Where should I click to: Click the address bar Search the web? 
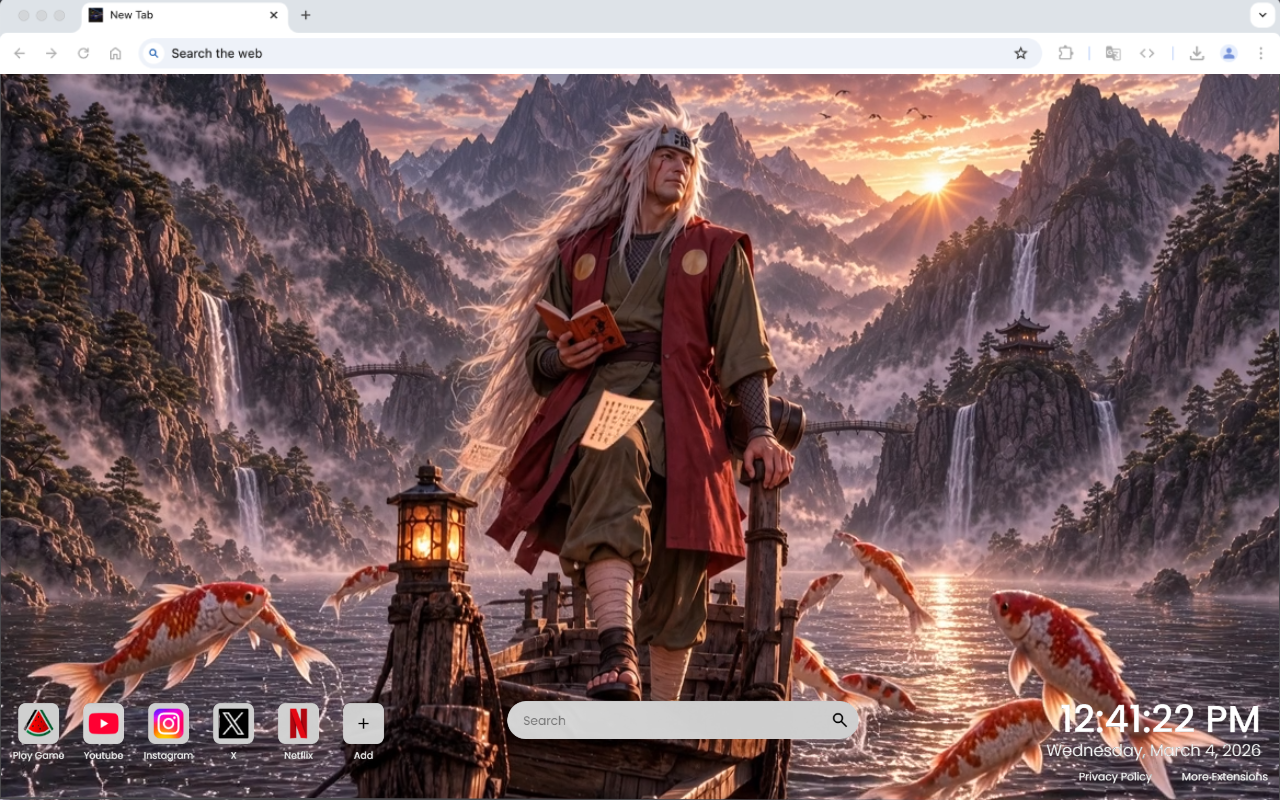(x=590, y=53)
